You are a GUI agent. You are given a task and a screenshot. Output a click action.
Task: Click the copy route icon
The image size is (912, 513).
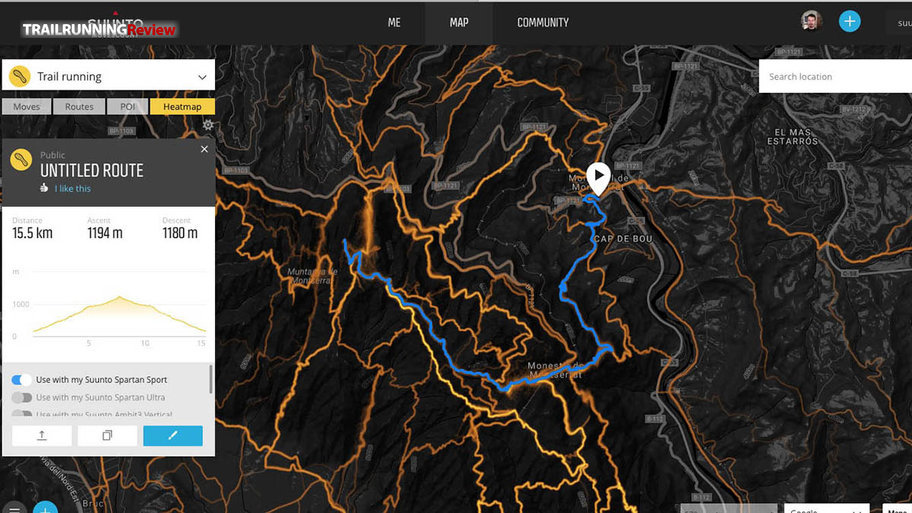[107, 435]
